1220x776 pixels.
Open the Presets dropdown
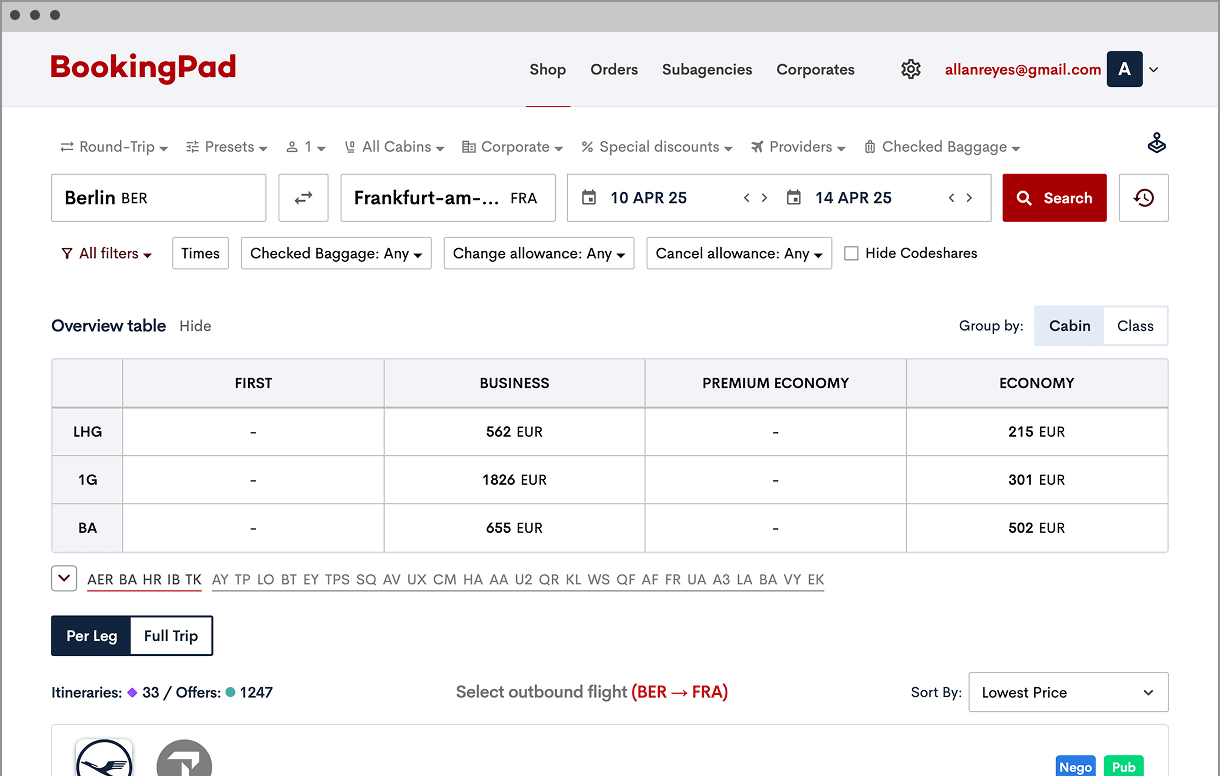(227, 147)
